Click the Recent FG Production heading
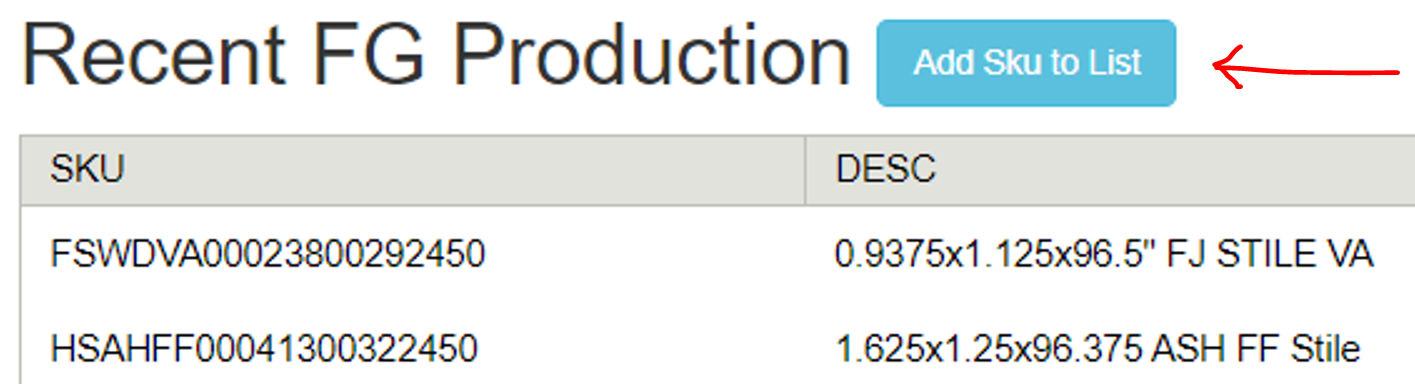The height and width of the screenshot is (384, 1415). click(436, 56)
